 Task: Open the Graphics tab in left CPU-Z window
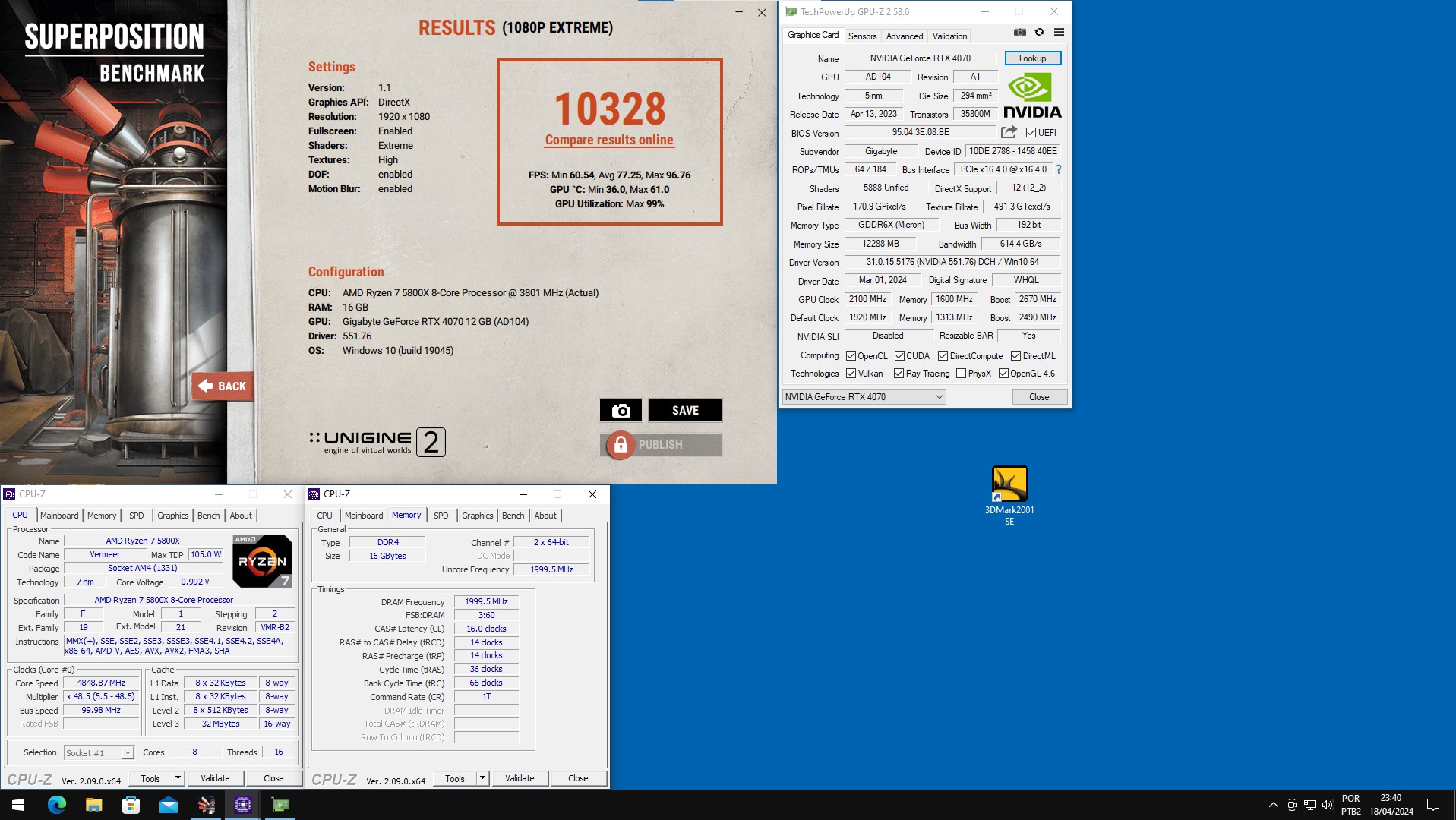point(173,516)
